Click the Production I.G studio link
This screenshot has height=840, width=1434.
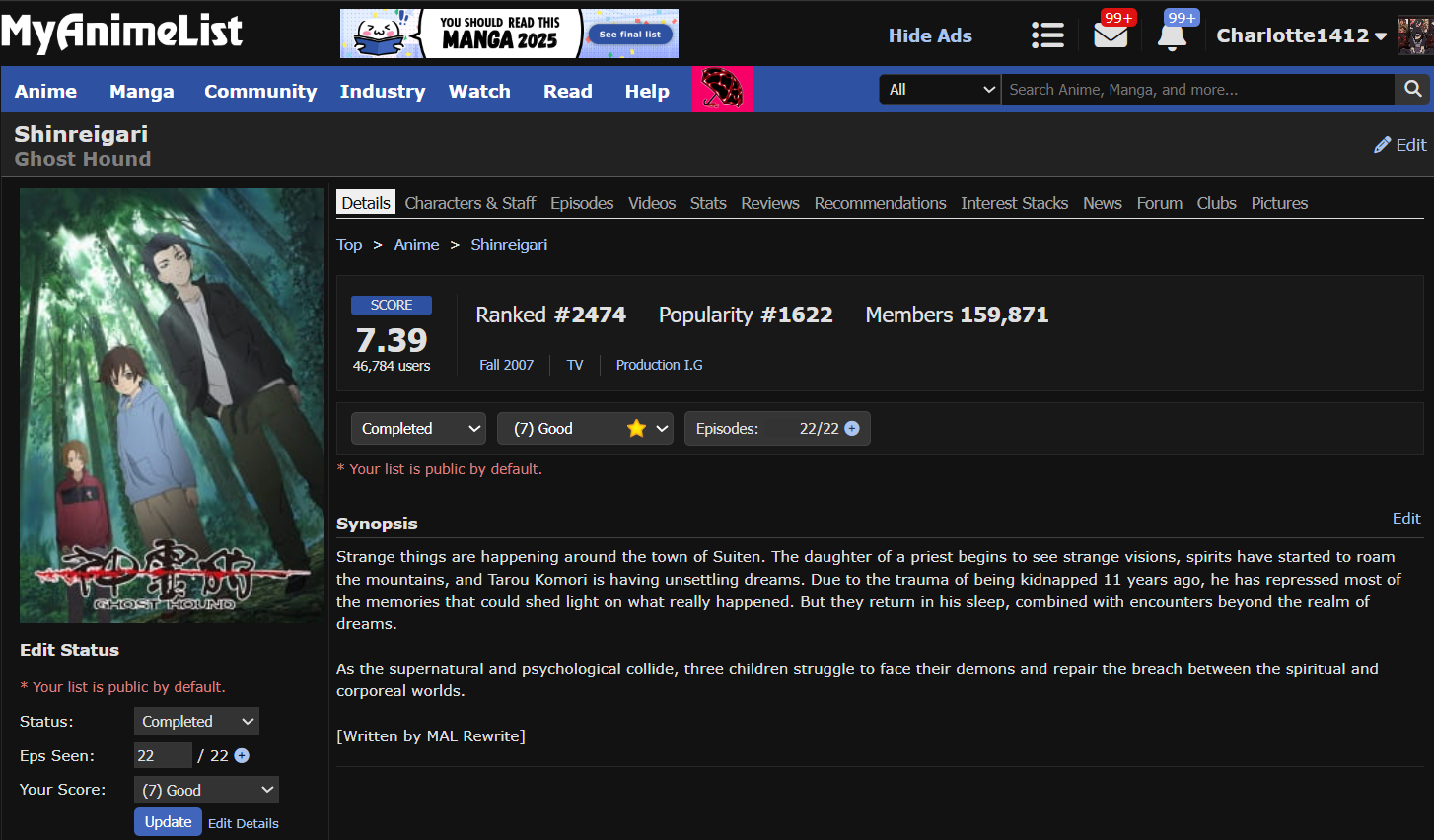click(x=659, y=365)
